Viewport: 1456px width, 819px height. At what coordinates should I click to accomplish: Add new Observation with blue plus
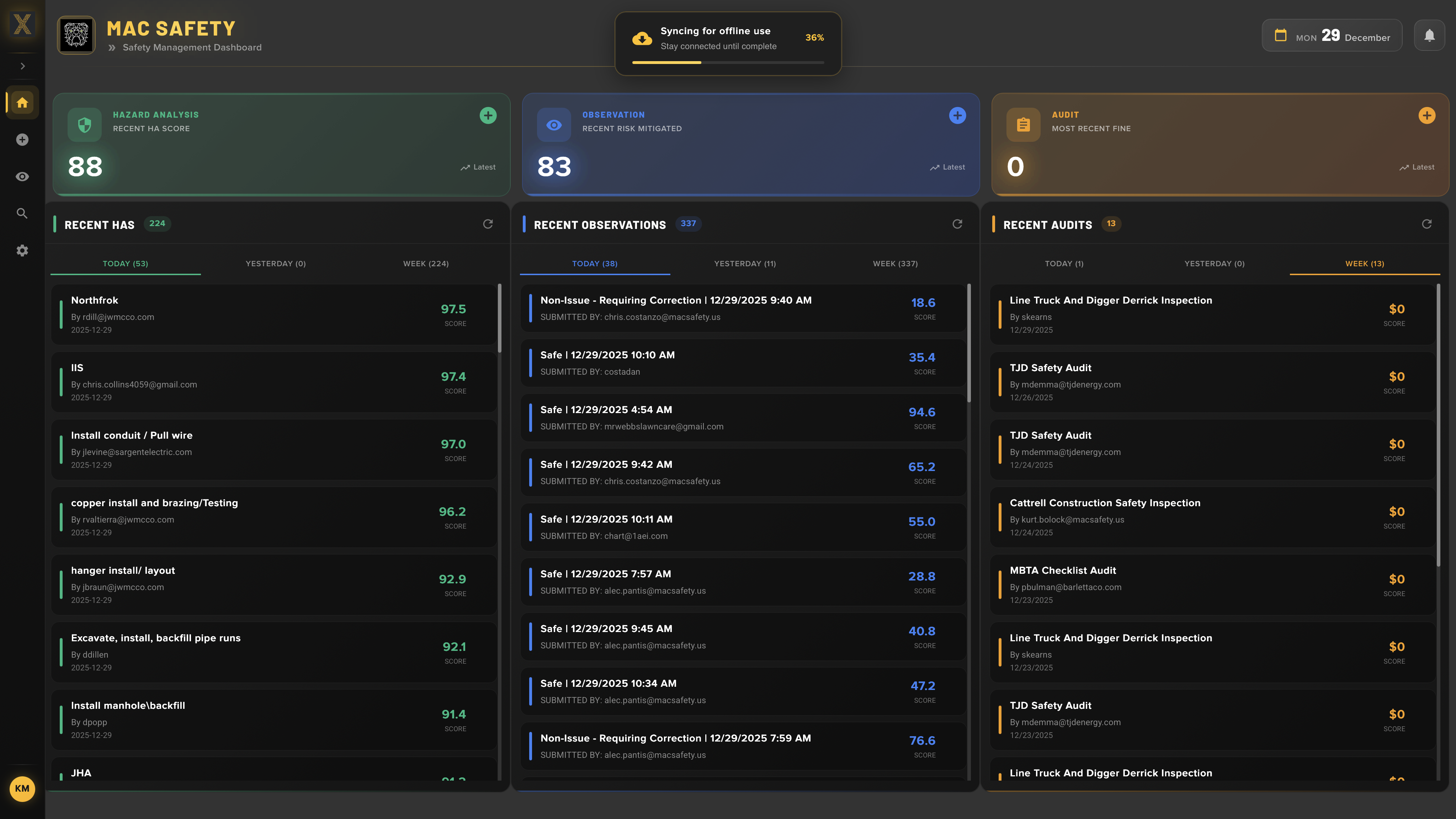click(x=957, y=116)
